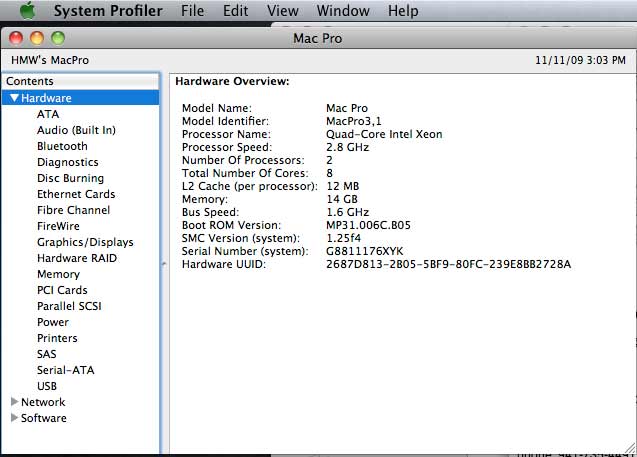Open the System Profiler menu
The image size is (637, 457).
[108, 11]
